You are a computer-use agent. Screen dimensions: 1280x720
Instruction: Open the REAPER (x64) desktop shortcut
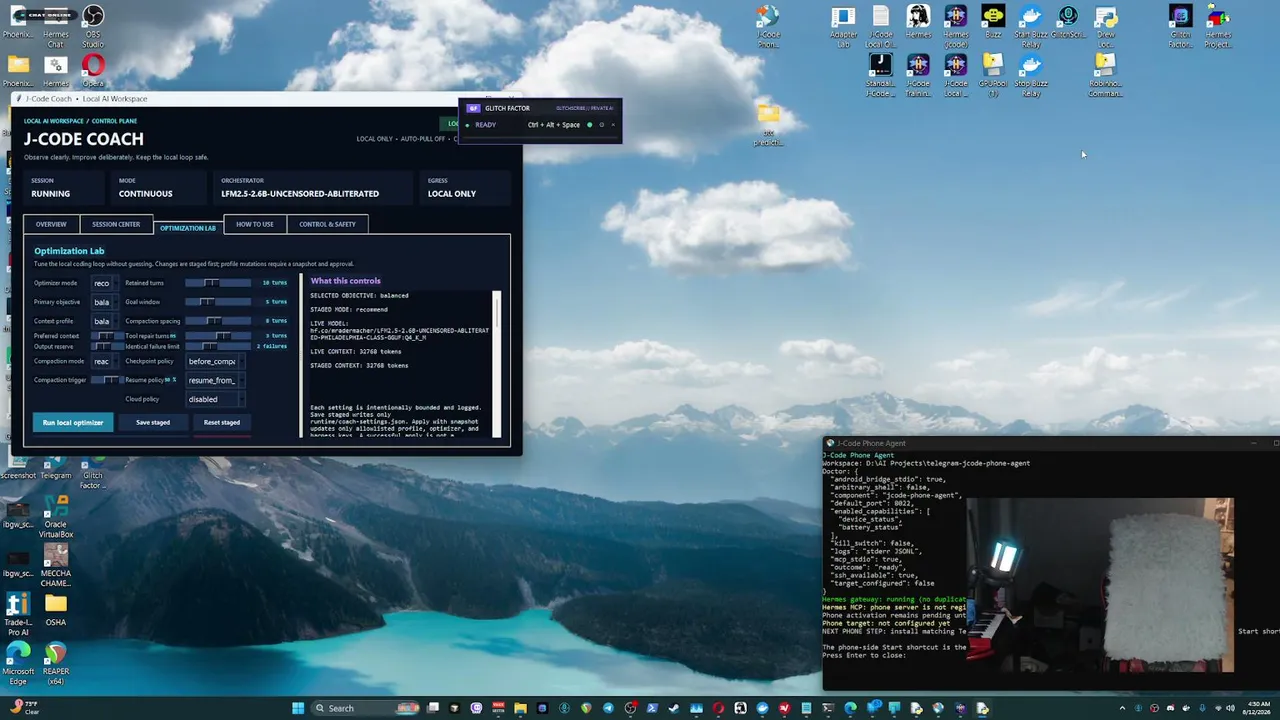[x=56, y=664]
